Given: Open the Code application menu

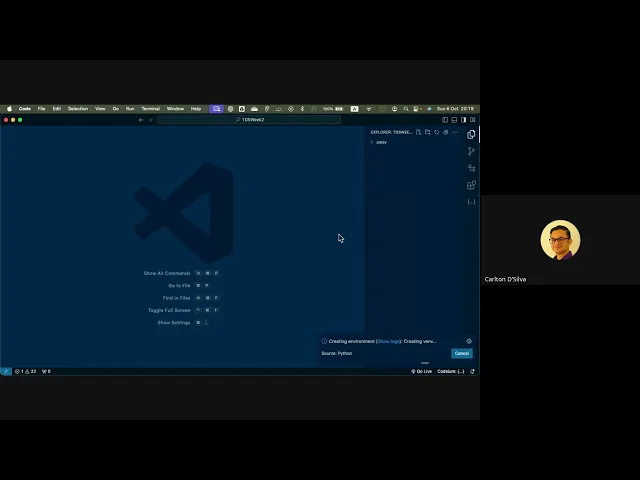Looking at the screenshot, I should click(x=25, y=109).
